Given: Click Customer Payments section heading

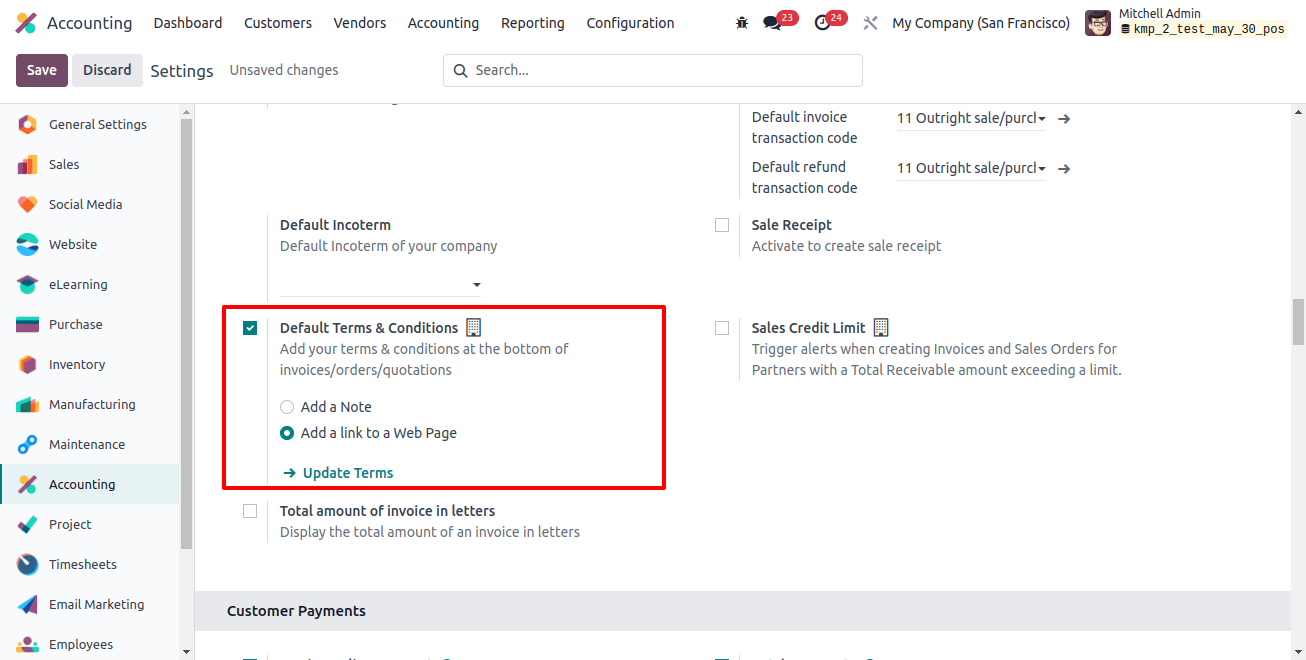Looking at the screenshot, I should tap(296, 611).
